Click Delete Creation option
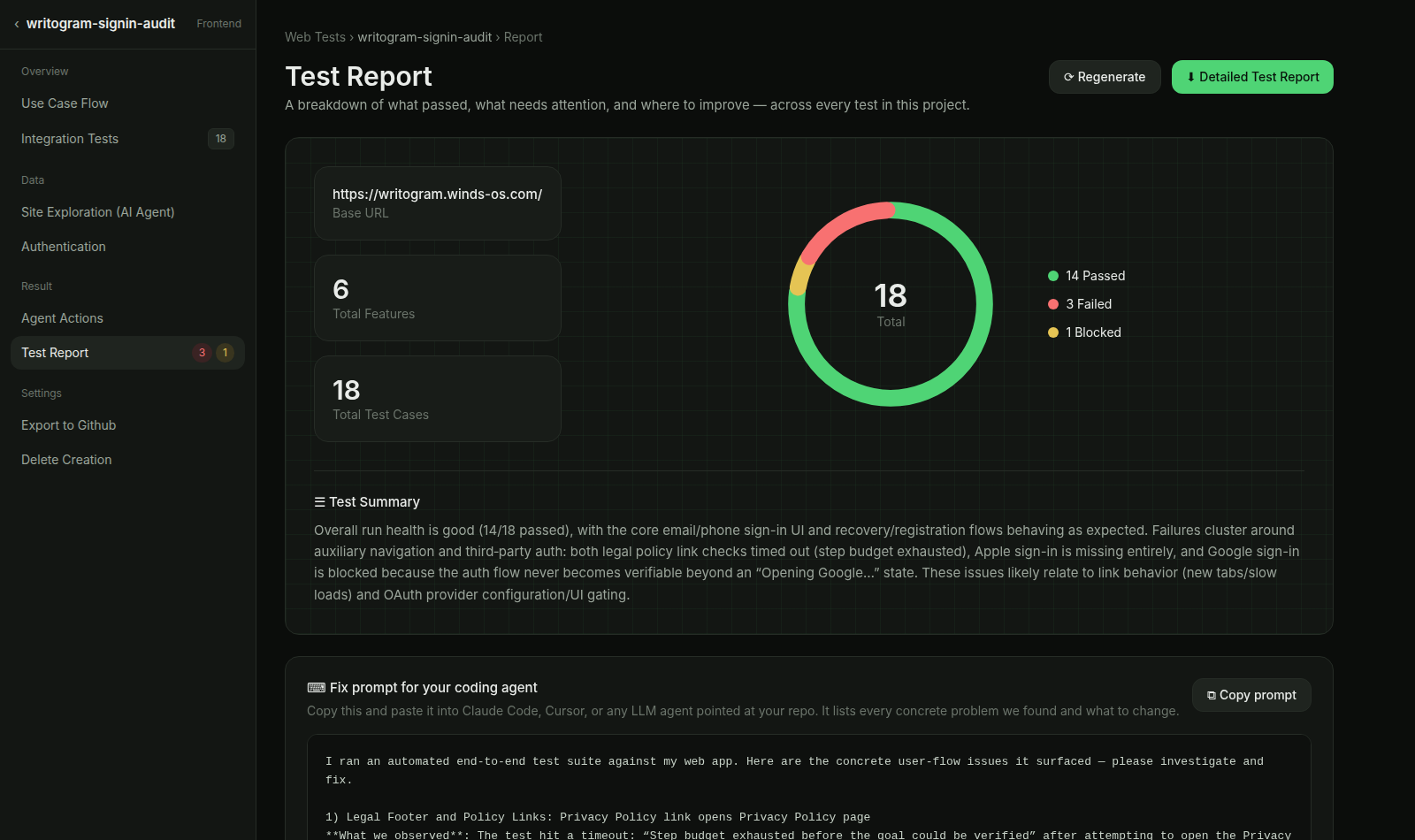The height and width of the screenshot is (840, 1415). click(x=127, y=460)
